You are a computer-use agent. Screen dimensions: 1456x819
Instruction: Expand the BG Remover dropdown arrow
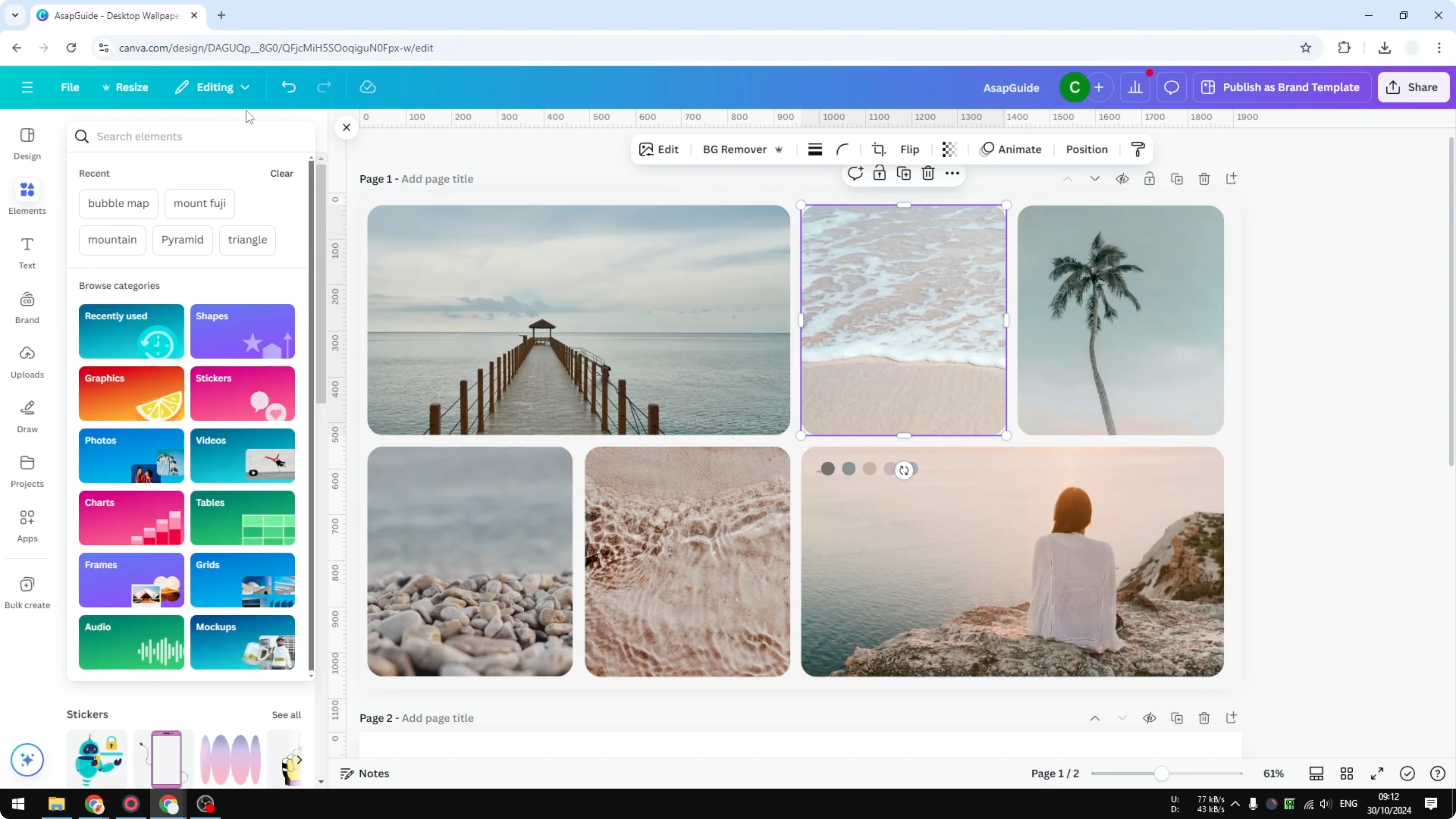779,149
